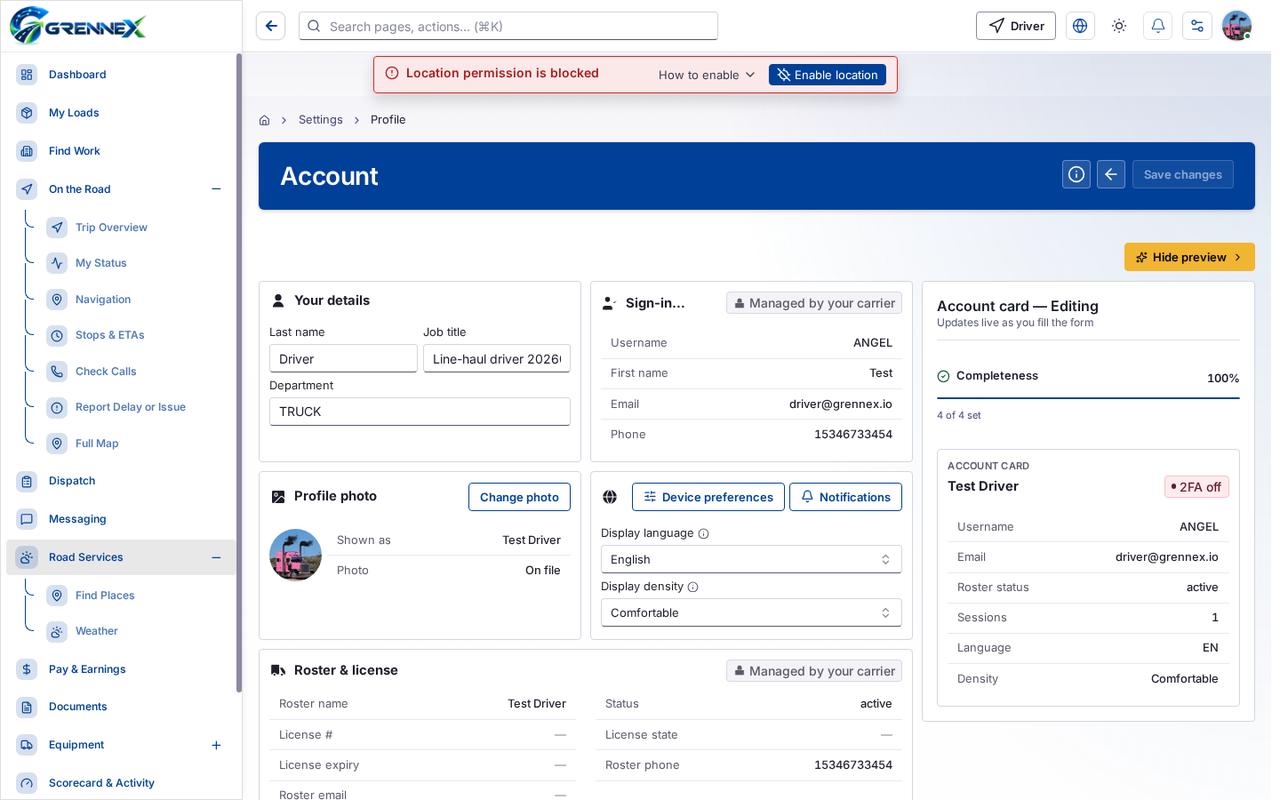Click the Messaging chat icon

(27, 519)
